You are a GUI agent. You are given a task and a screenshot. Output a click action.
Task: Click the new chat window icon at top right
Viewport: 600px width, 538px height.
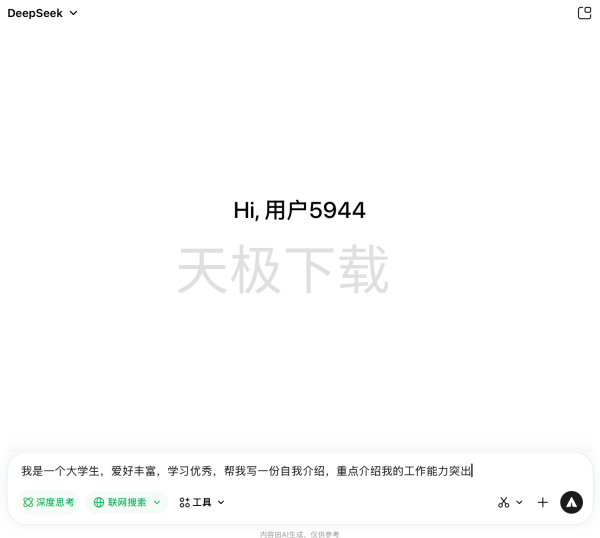point(585,13)
